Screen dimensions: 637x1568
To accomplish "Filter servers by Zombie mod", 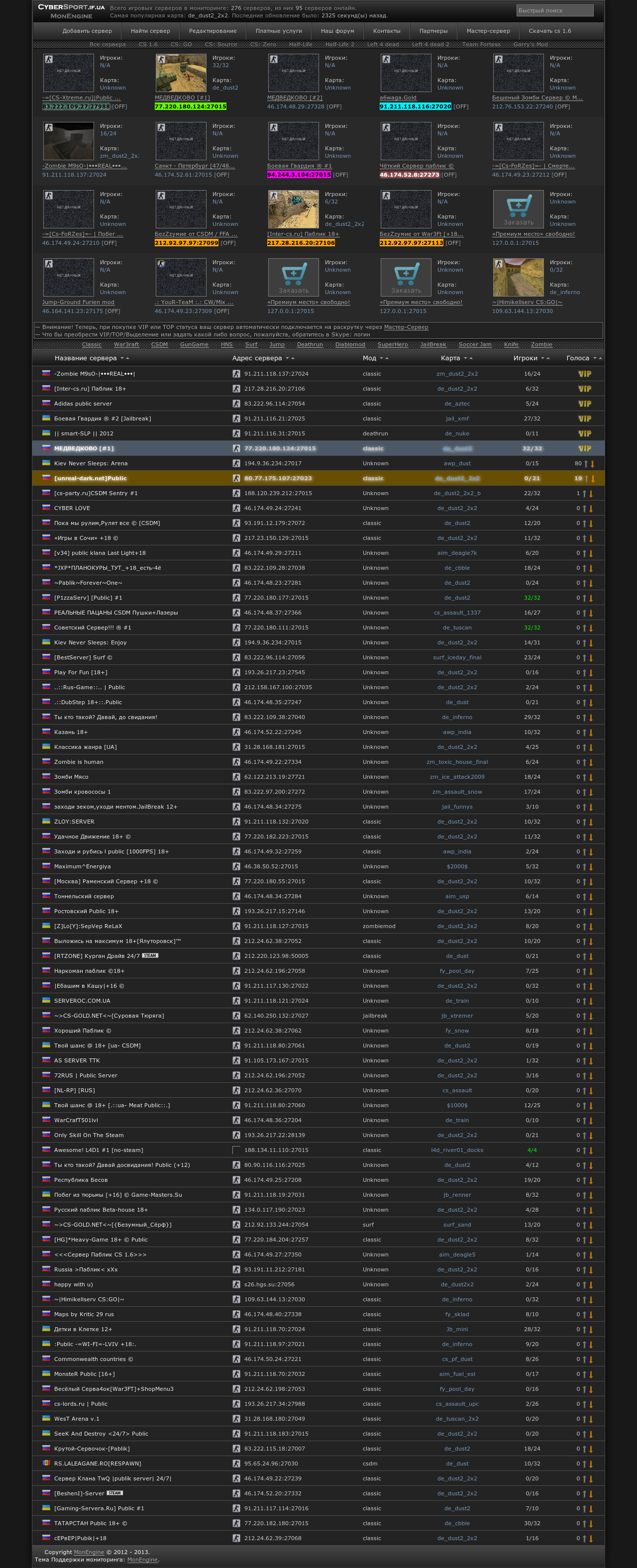I will click(x=541, y=344).
